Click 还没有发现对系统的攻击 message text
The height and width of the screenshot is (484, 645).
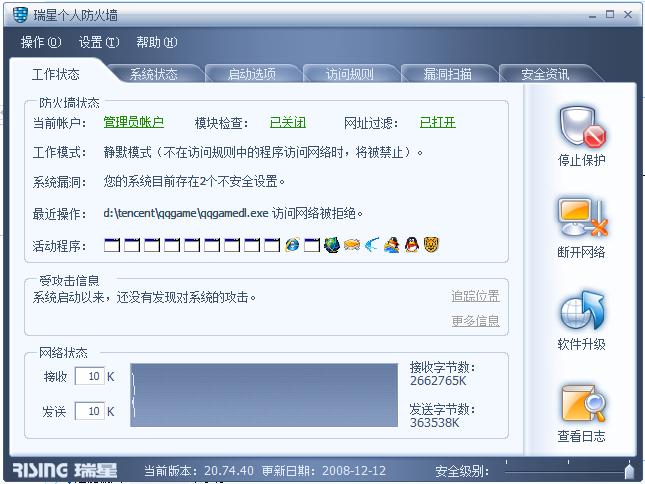coord(144,297)
